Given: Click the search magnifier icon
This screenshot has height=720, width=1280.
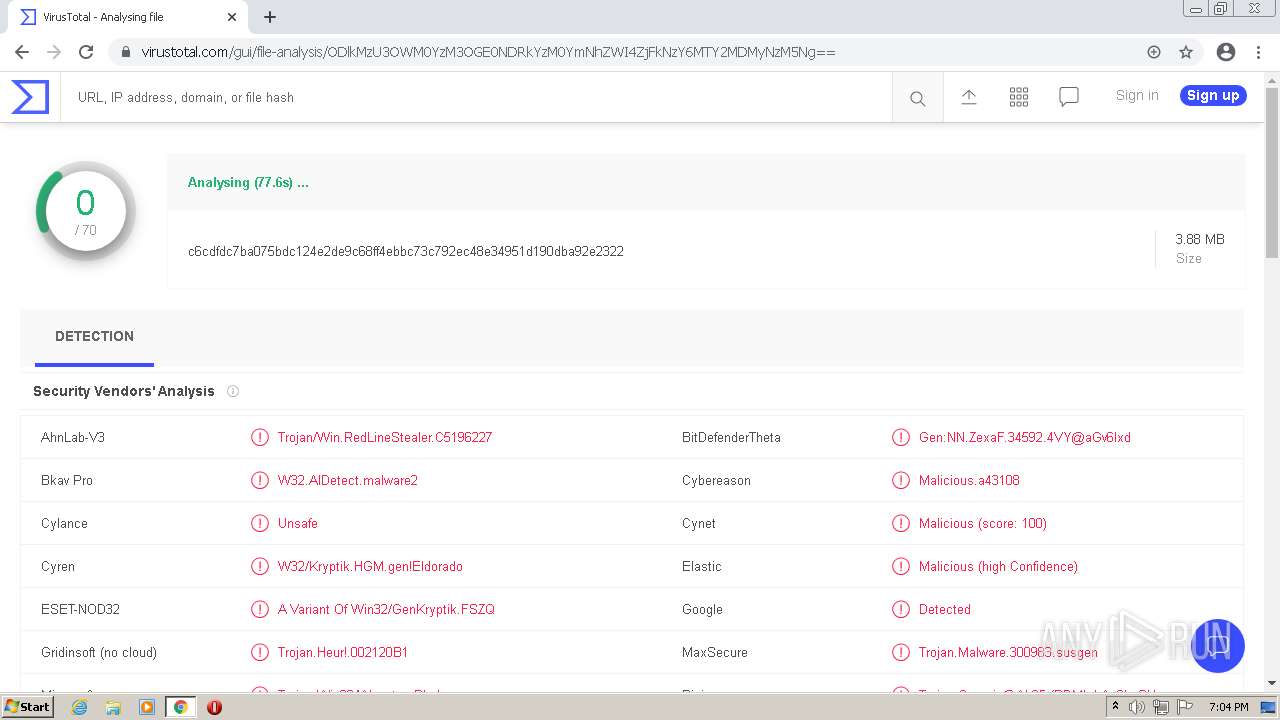Looking at the screenshot, I should [917, 98].
